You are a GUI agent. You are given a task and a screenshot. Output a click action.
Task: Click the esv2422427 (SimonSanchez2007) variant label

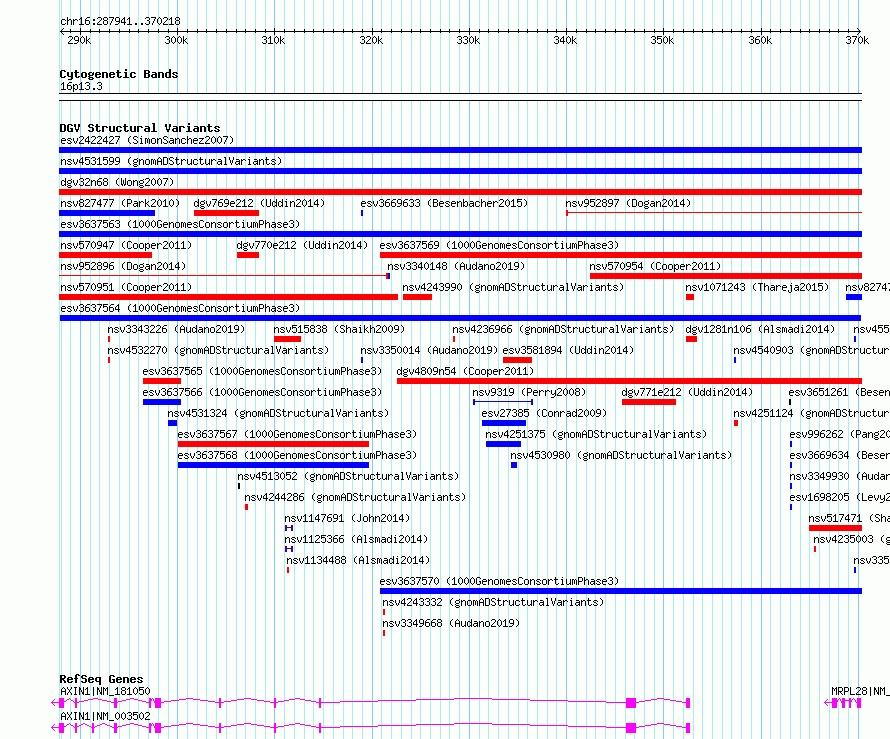click(147, 140)
